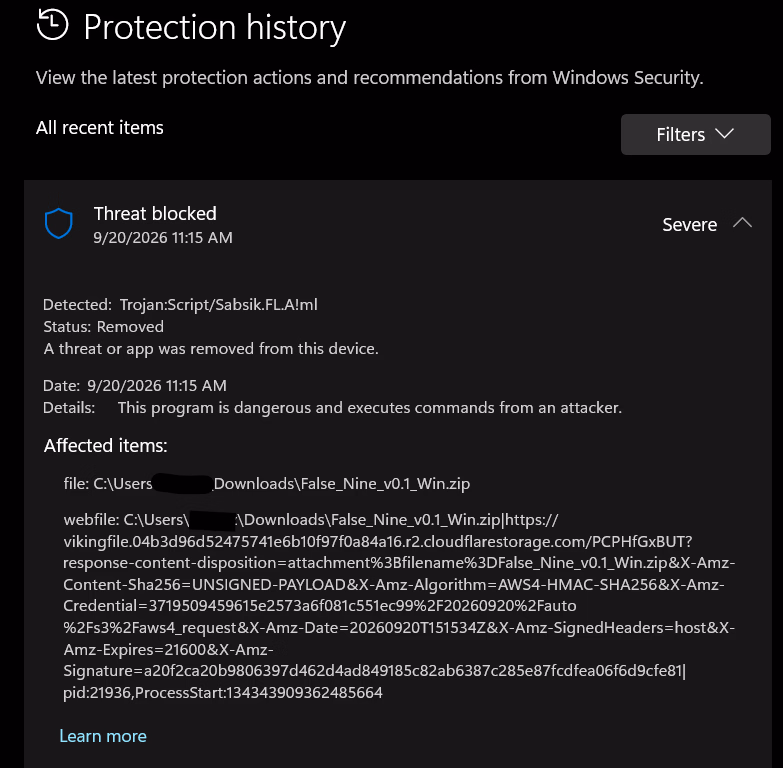Select the All recent items heading
The image size is (783, 768).
pos(100,128)
